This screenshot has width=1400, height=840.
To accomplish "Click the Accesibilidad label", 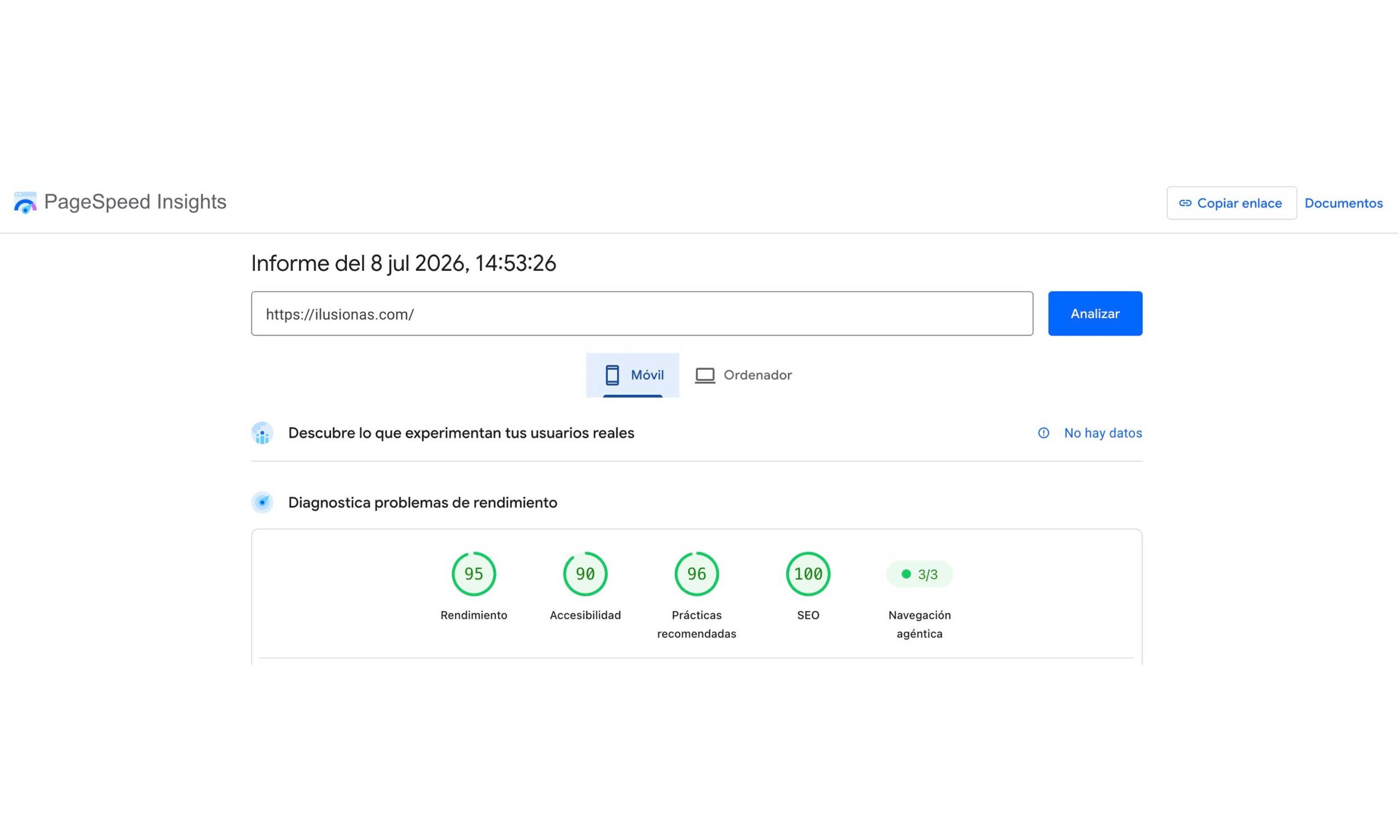I will [586, 615].
